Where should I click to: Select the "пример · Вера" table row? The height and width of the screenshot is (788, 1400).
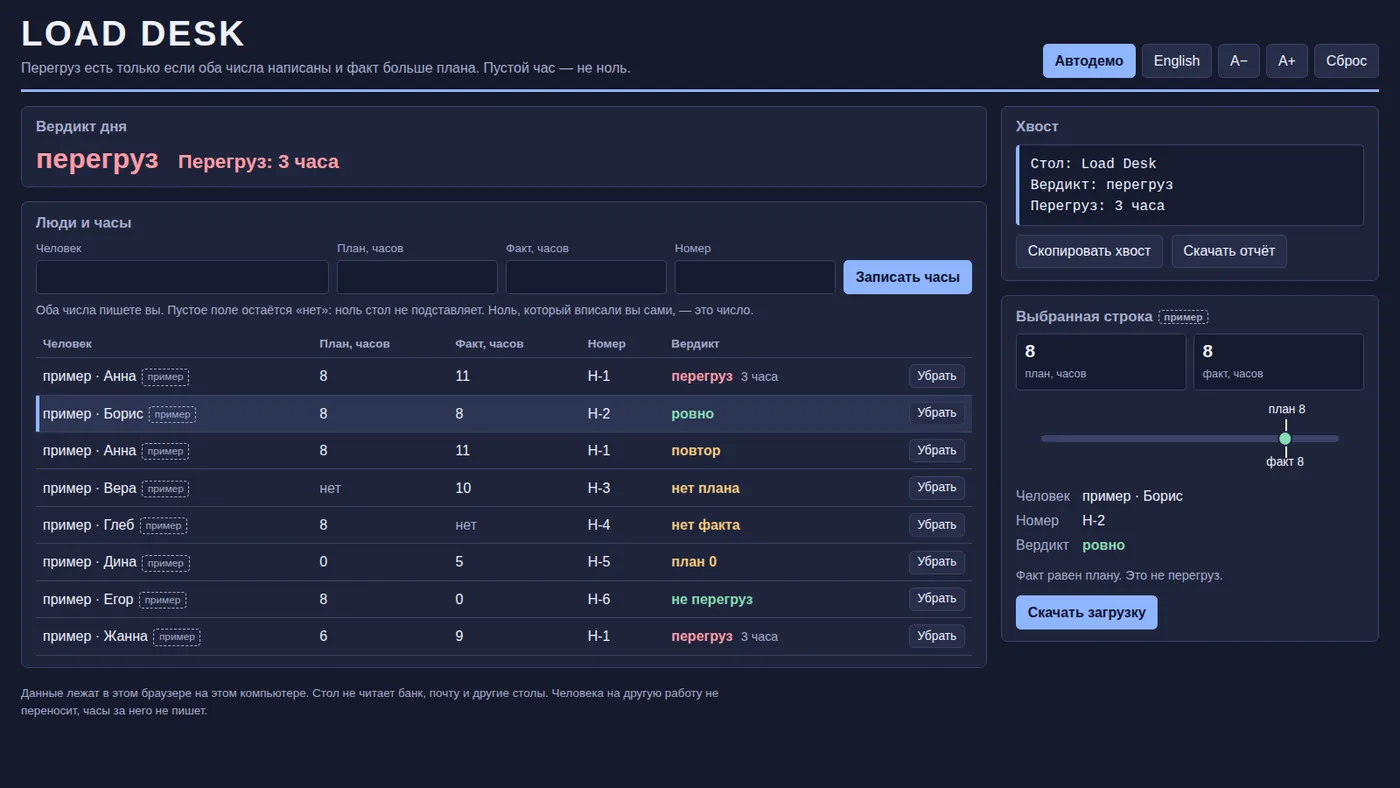tap(504, 488)
